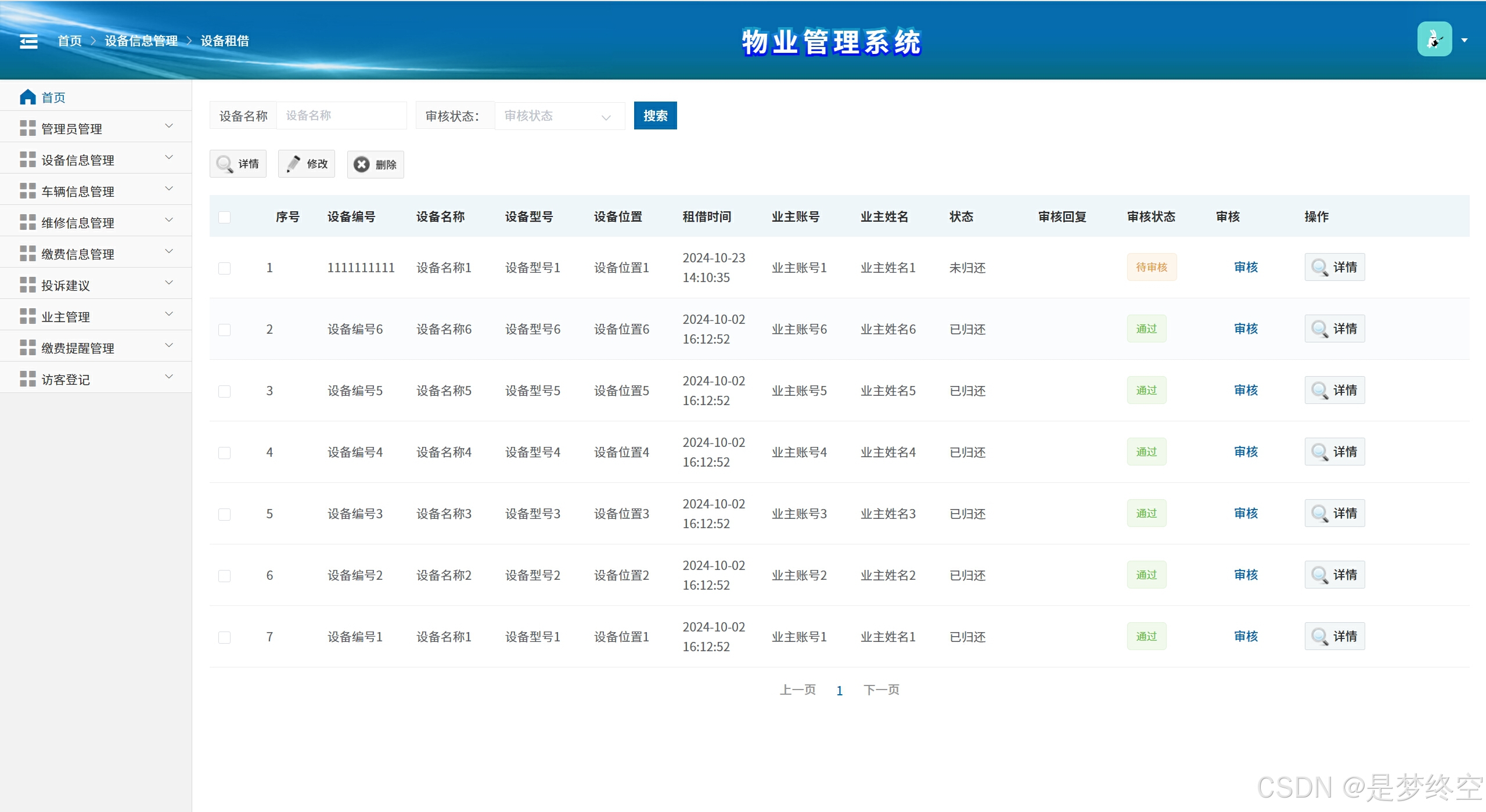Open the 业主管理 menu item
This screenshot has width=1486, height=812.
(x=96, y=316)
